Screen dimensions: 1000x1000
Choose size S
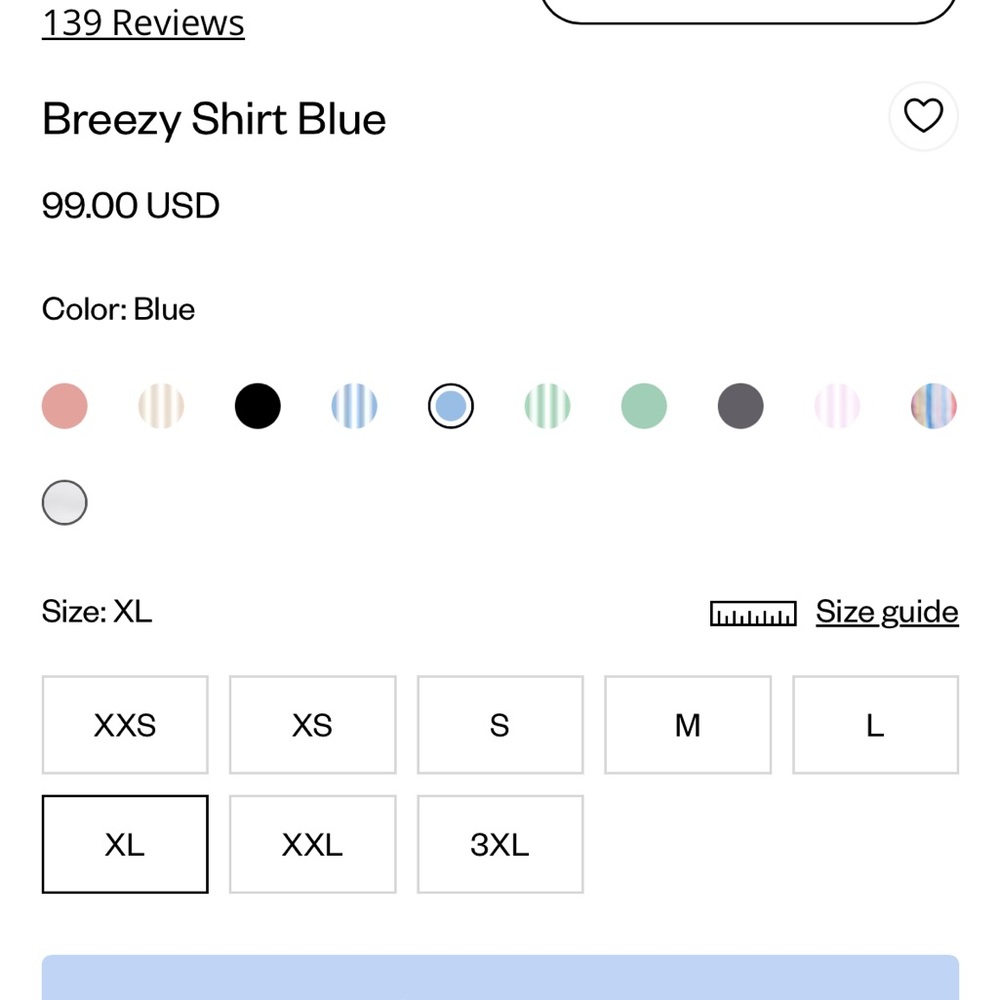click(x=500, y=724)
